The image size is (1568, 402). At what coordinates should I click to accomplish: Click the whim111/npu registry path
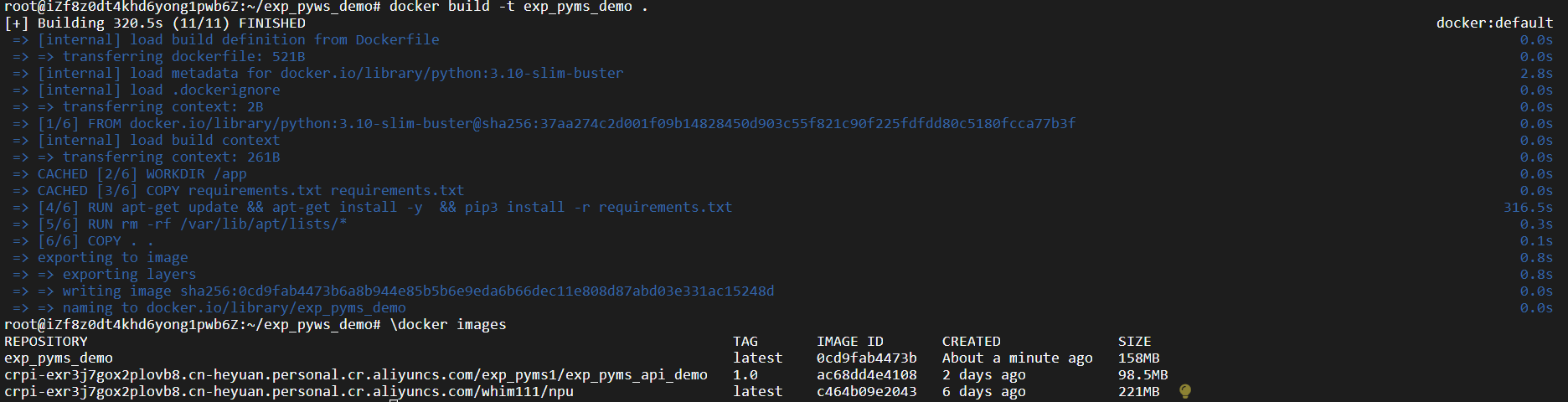tap(289, 392)
